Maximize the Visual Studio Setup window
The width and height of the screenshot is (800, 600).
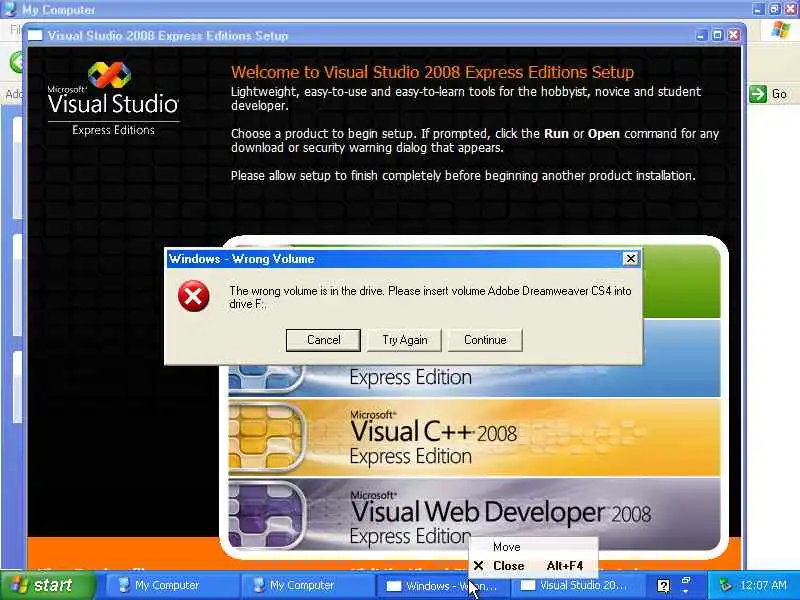click(717, 35)
